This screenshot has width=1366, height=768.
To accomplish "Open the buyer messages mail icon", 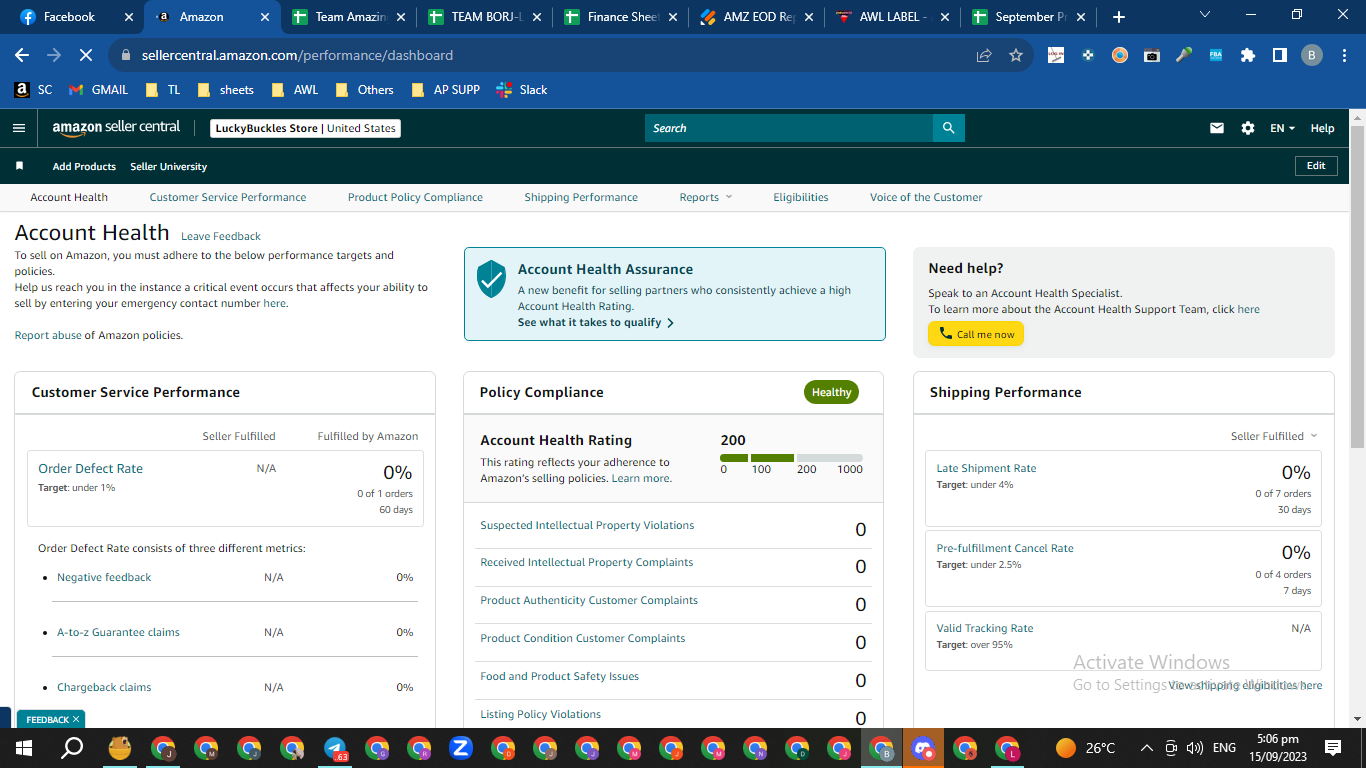I will point(1217,128).
